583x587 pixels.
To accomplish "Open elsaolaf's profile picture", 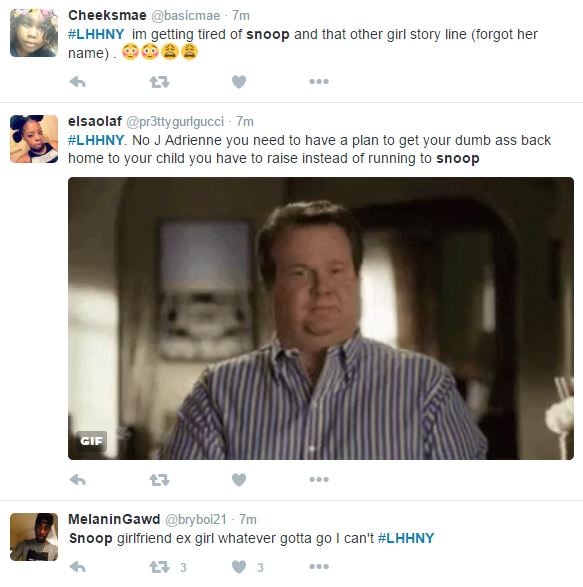I will coord(34,139).
